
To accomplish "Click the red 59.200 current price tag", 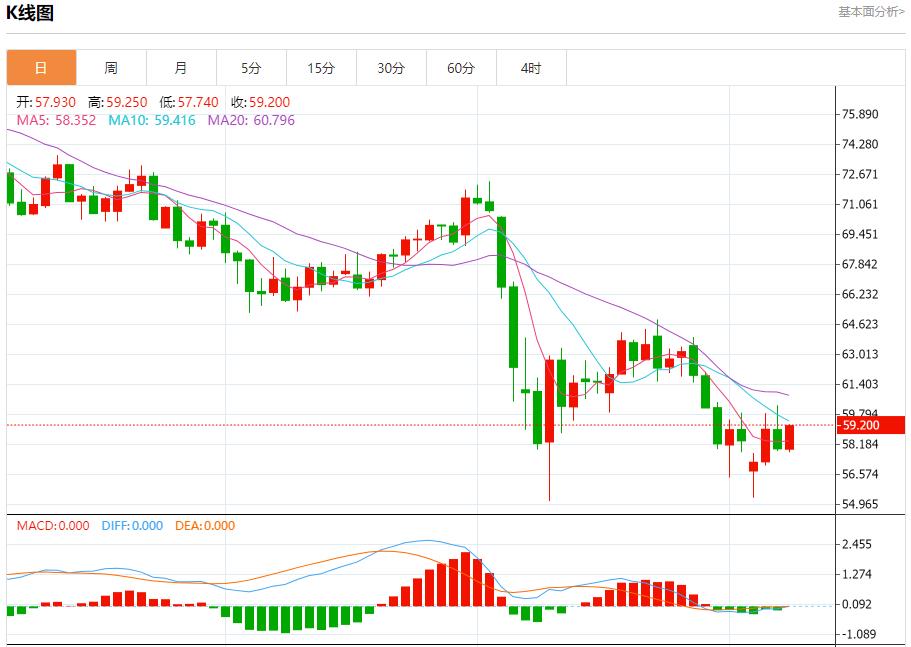I will pyautogui.click(x=871, y=425).
